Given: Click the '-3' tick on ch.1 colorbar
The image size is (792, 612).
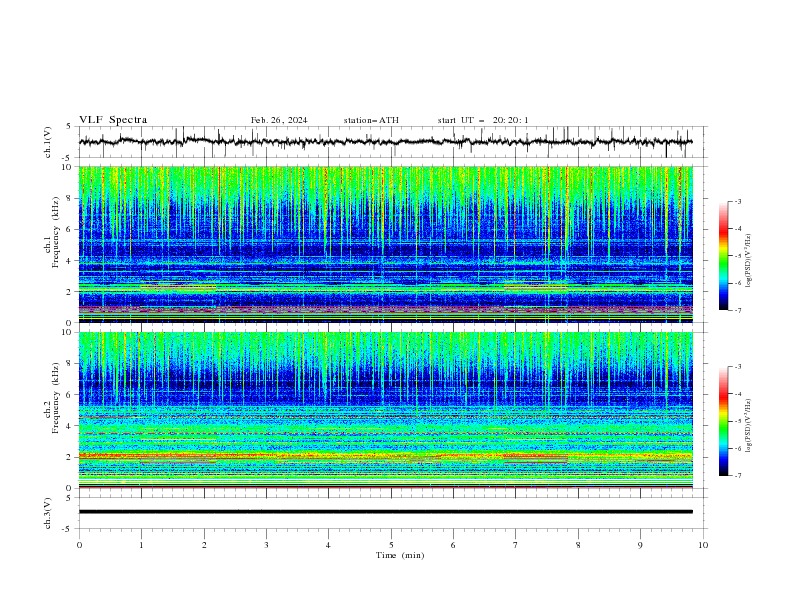Looking at the screenshot, I should point(738,201).
